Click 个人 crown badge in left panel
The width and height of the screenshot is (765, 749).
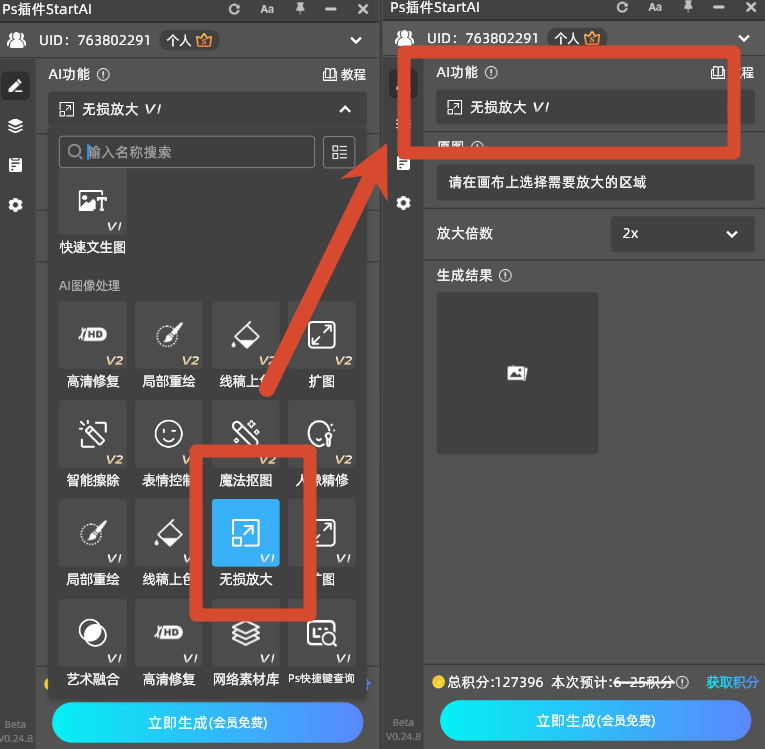click(189, 40)
